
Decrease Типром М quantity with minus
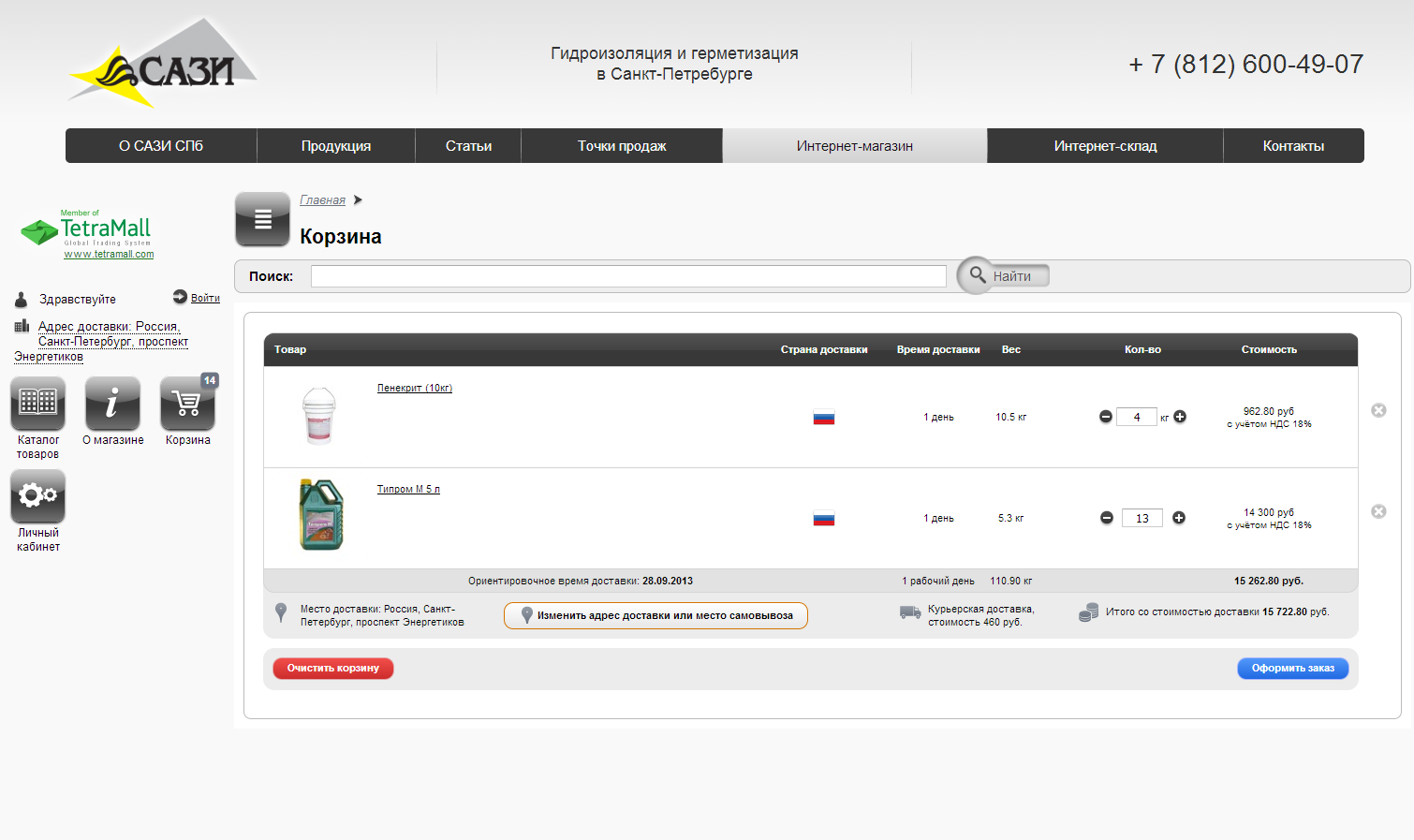(1106, 518)
